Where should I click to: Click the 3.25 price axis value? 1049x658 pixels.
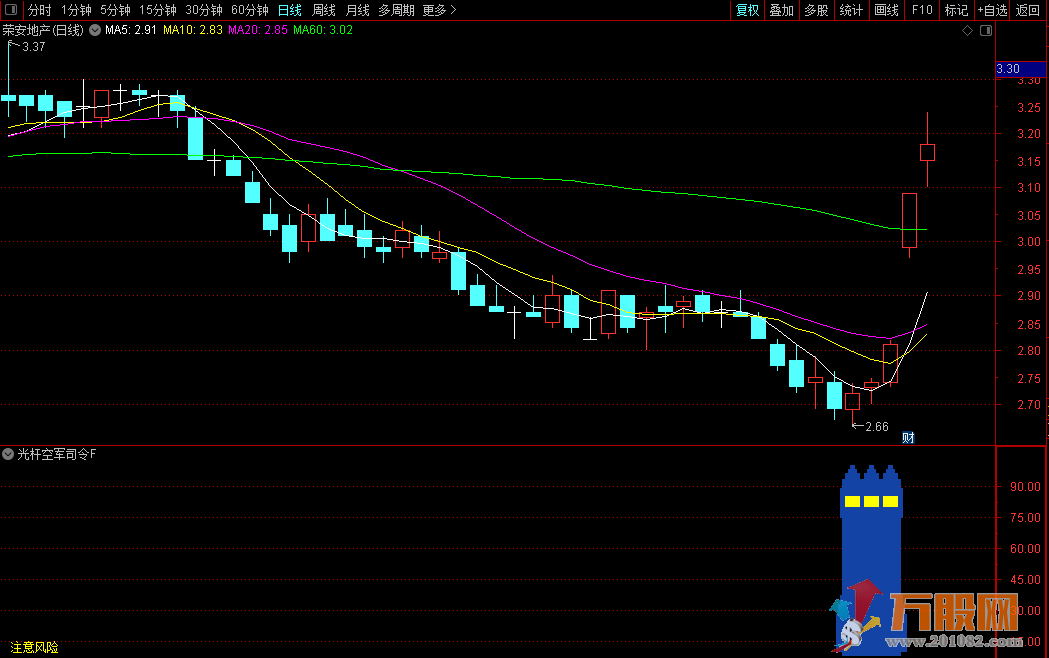click(1029, 108)
